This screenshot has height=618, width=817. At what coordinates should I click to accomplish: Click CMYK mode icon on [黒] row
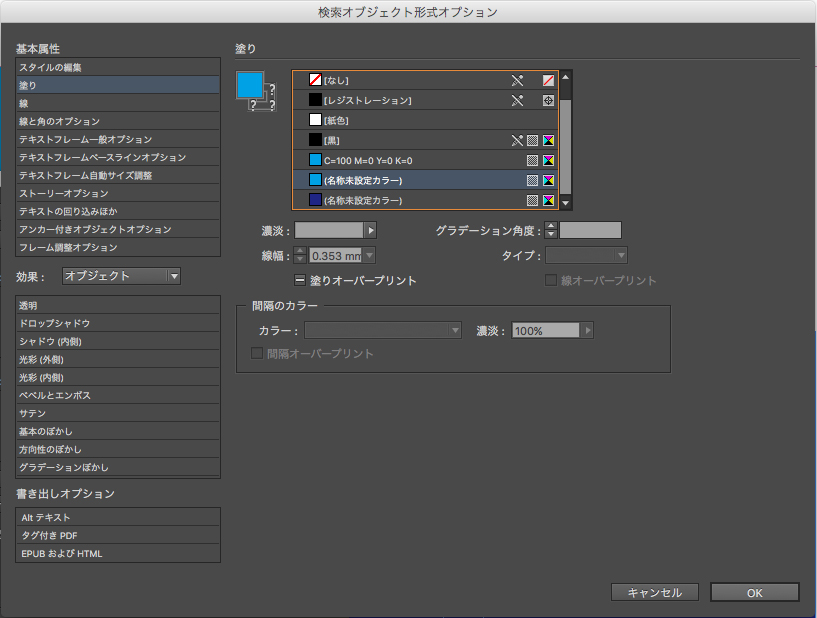click(x=548, y=141)
